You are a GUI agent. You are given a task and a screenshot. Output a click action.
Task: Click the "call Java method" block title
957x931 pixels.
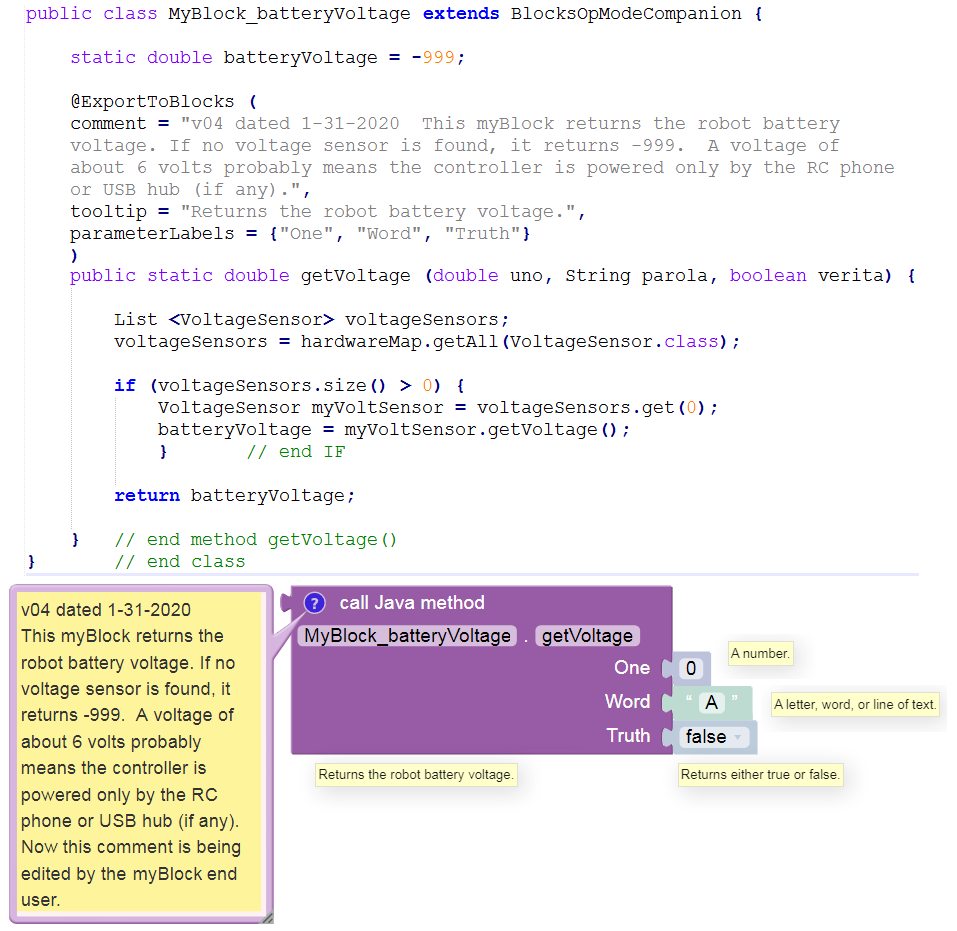click(412, 603)
